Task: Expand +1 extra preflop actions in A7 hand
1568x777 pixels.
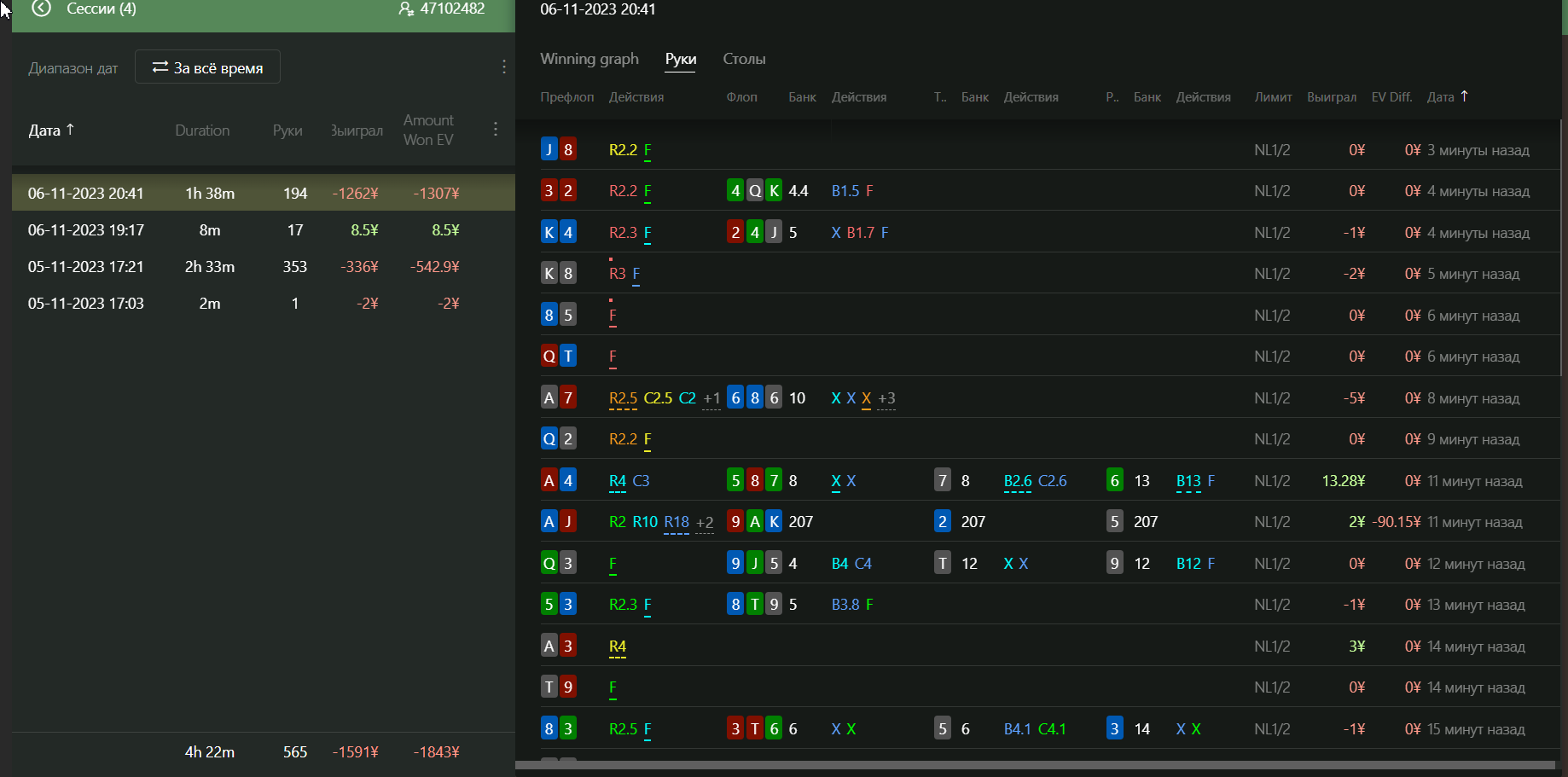Action: 711,399
